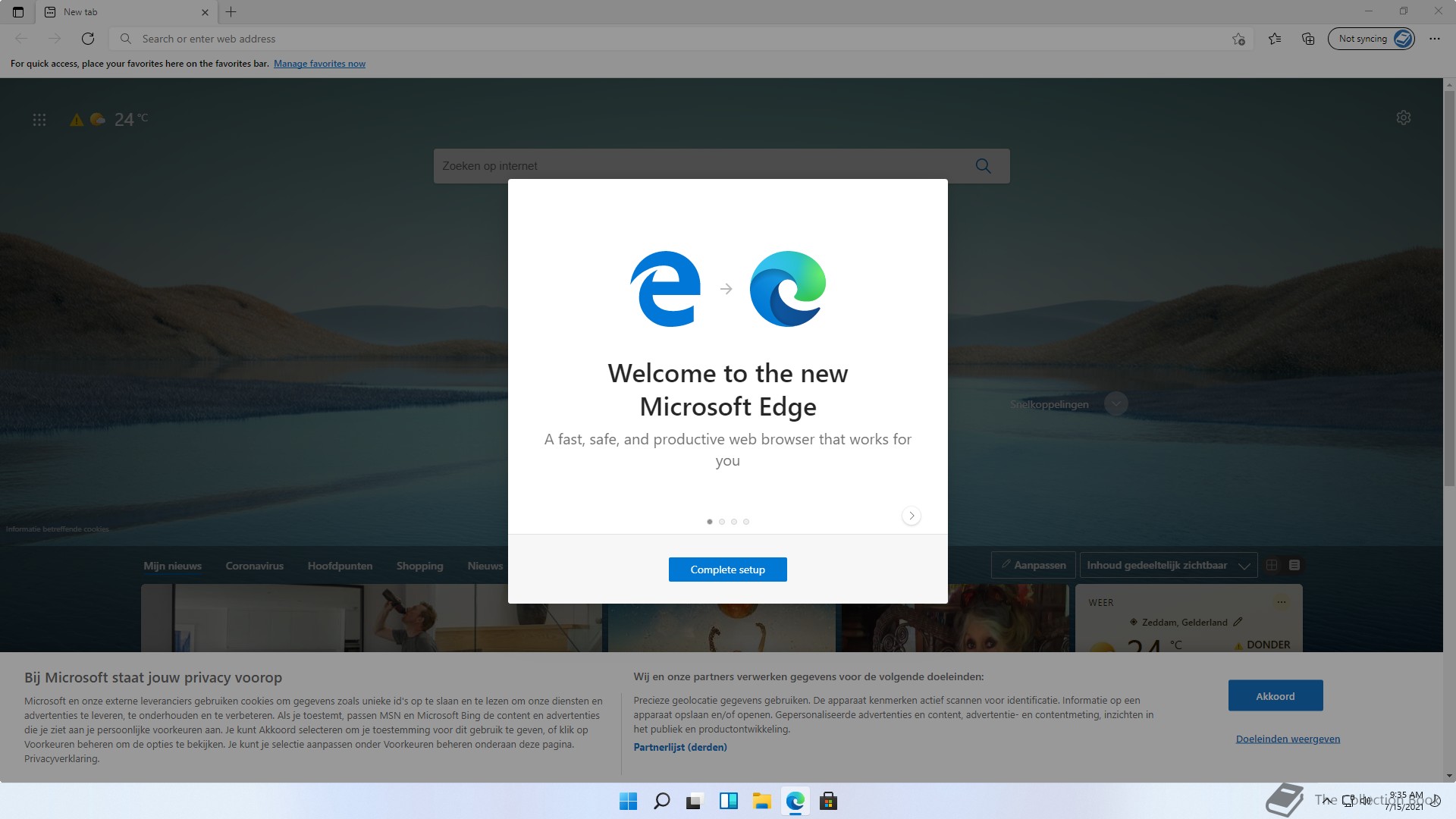The width and height of the screenshot is (1456, 819).
Task: Click the search magnifier in web search box
Action: [x=984, y=166]
